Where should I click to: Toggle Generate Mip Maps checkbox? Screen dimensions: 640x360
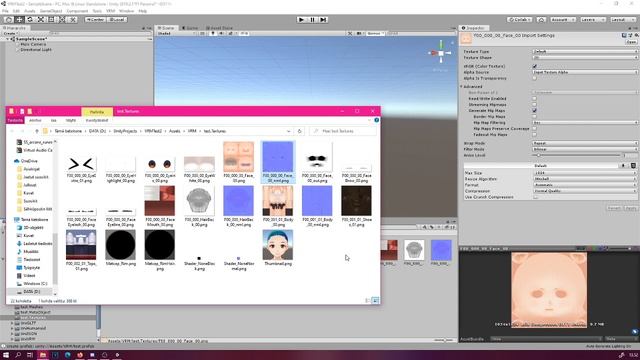pyautogui.click(x=535, y=110)
